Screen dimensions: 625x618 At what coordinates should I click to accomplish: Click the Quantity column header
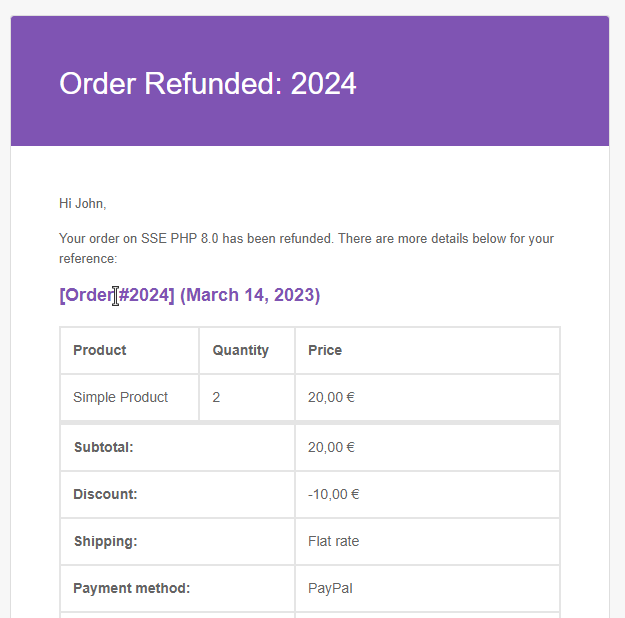pyautogui.click(x=240, y=350)
